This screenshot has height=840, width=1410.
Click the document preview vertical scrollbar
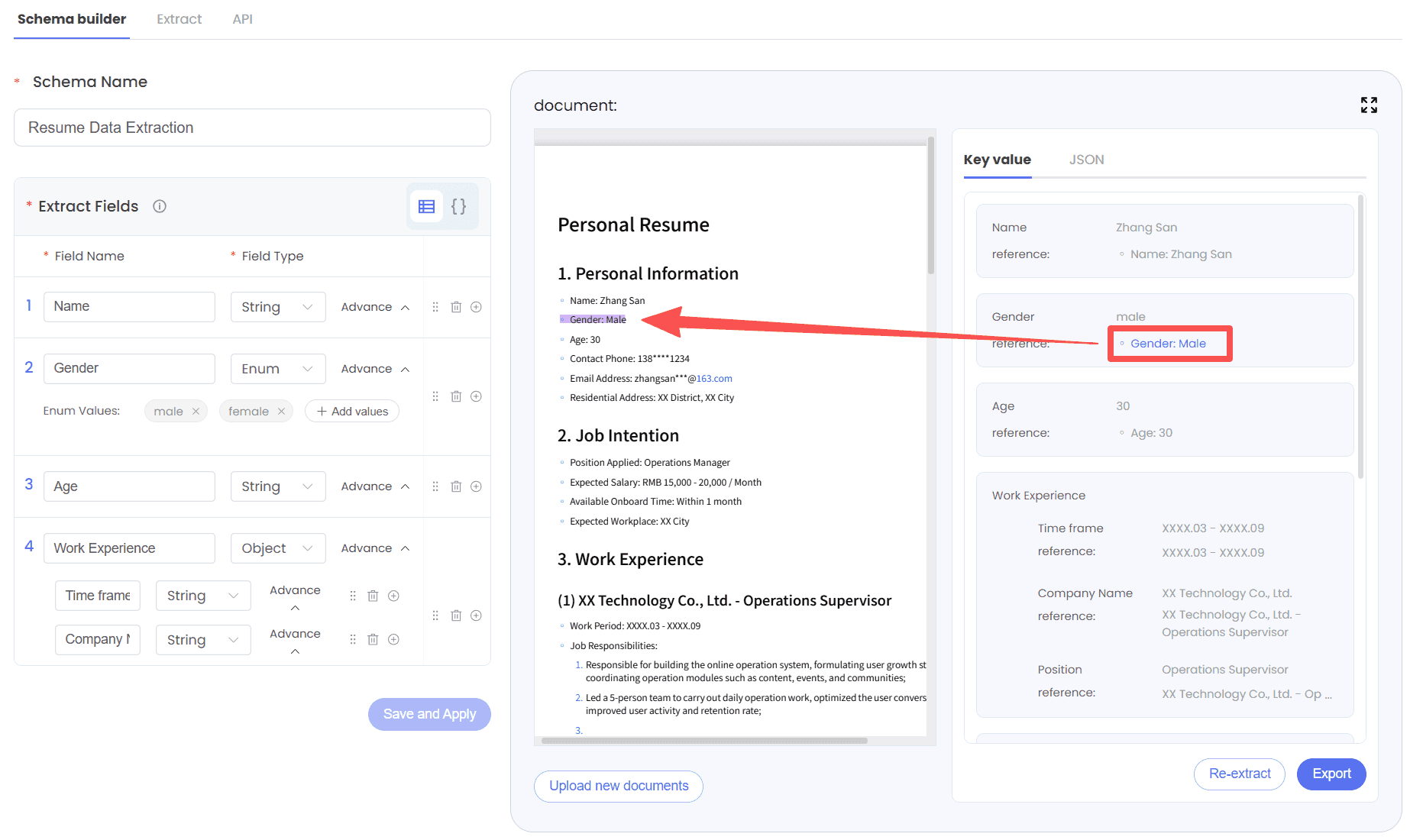coord(930,206)
